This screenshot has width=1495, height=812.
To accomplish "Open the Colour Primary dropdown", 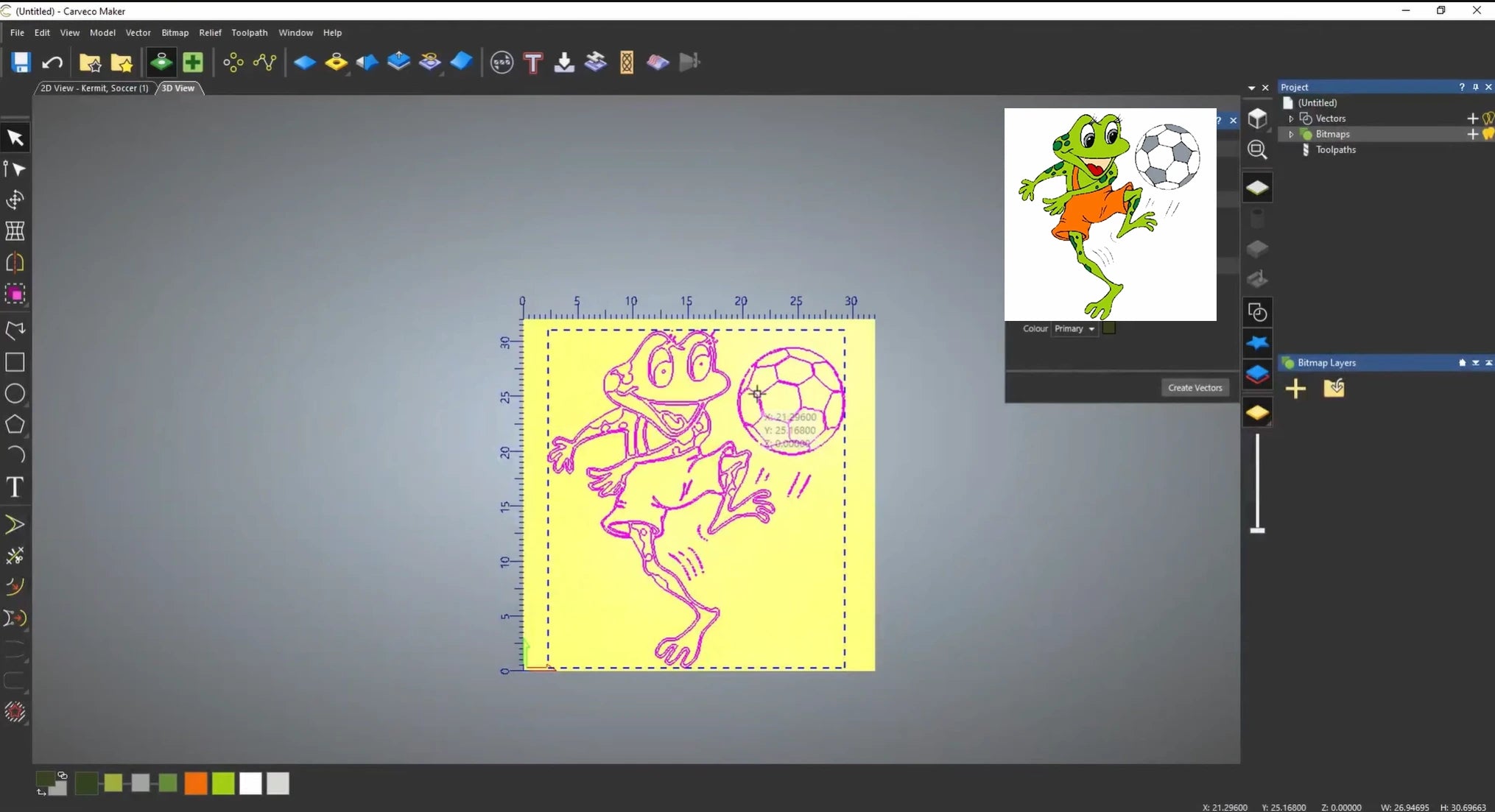I will (1074, 329).
